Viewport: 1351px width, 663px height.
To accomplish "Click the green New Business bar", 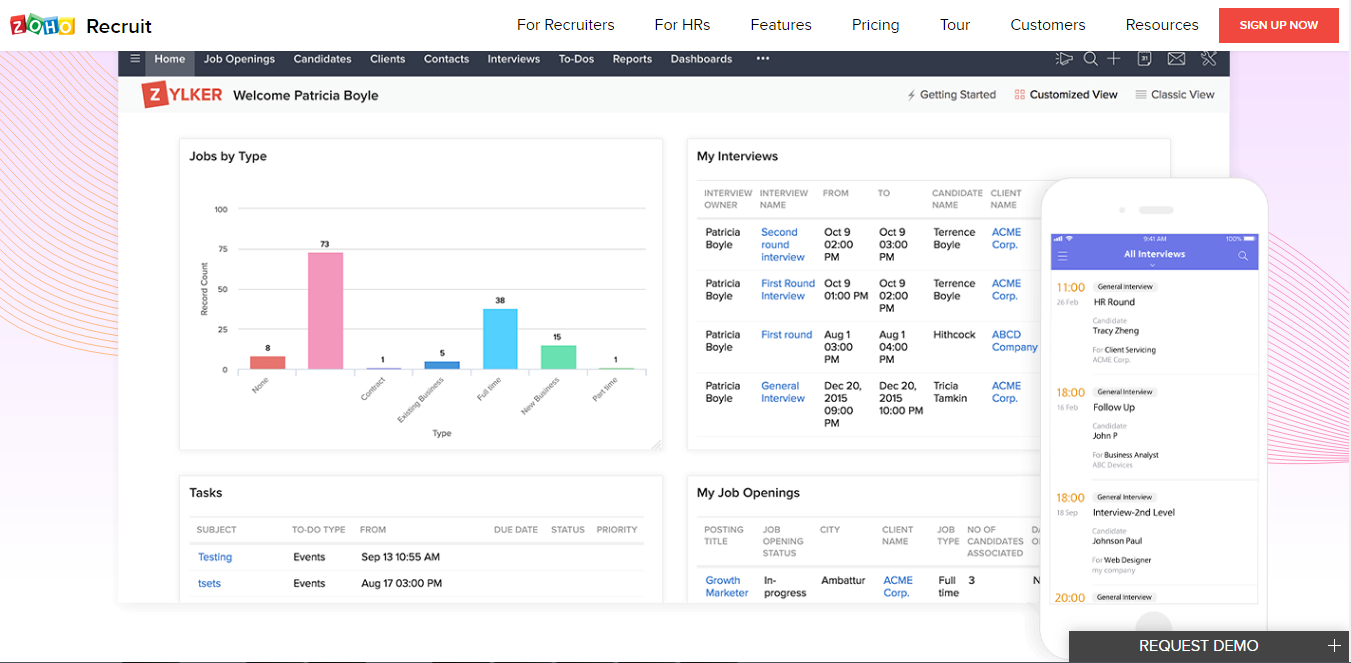I will tap(559, 358).
